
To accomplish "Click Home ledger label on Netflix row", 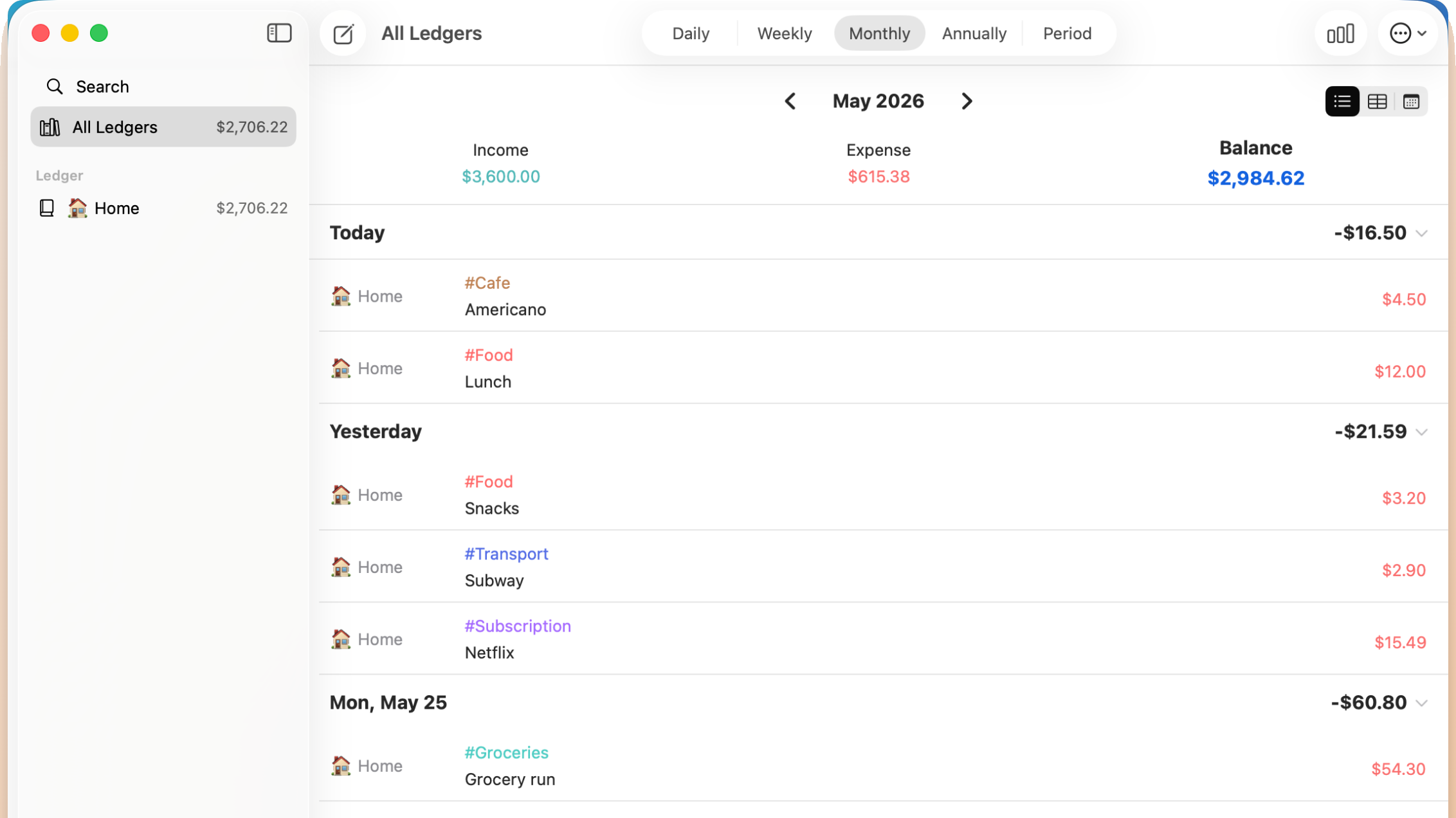I will coord(380,639).
